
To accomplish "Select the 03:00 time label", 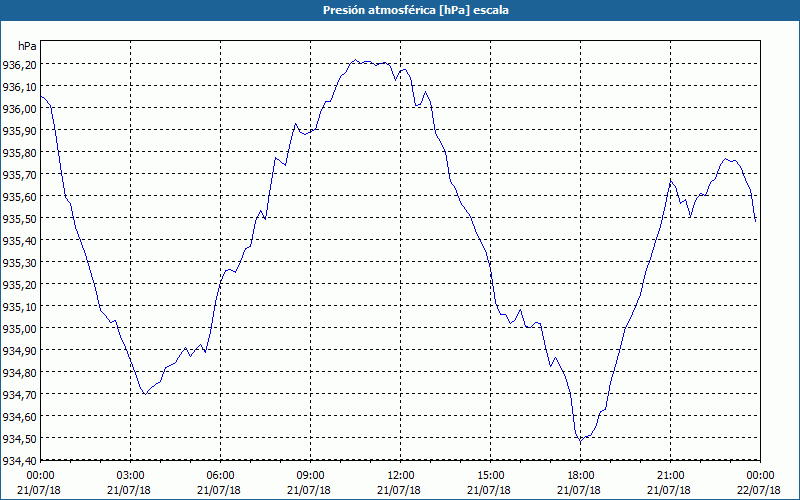I will click(131, 476).
